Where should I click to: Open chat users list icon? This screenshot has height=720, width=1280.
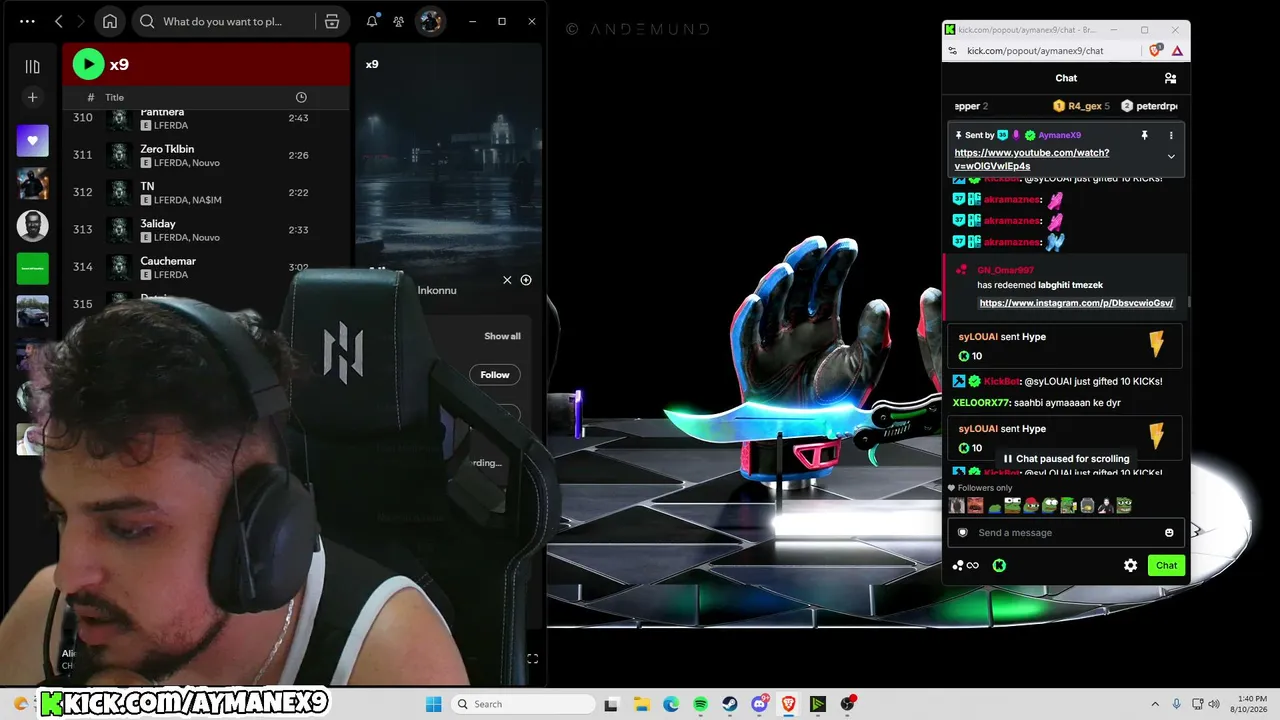point(1170,78)
